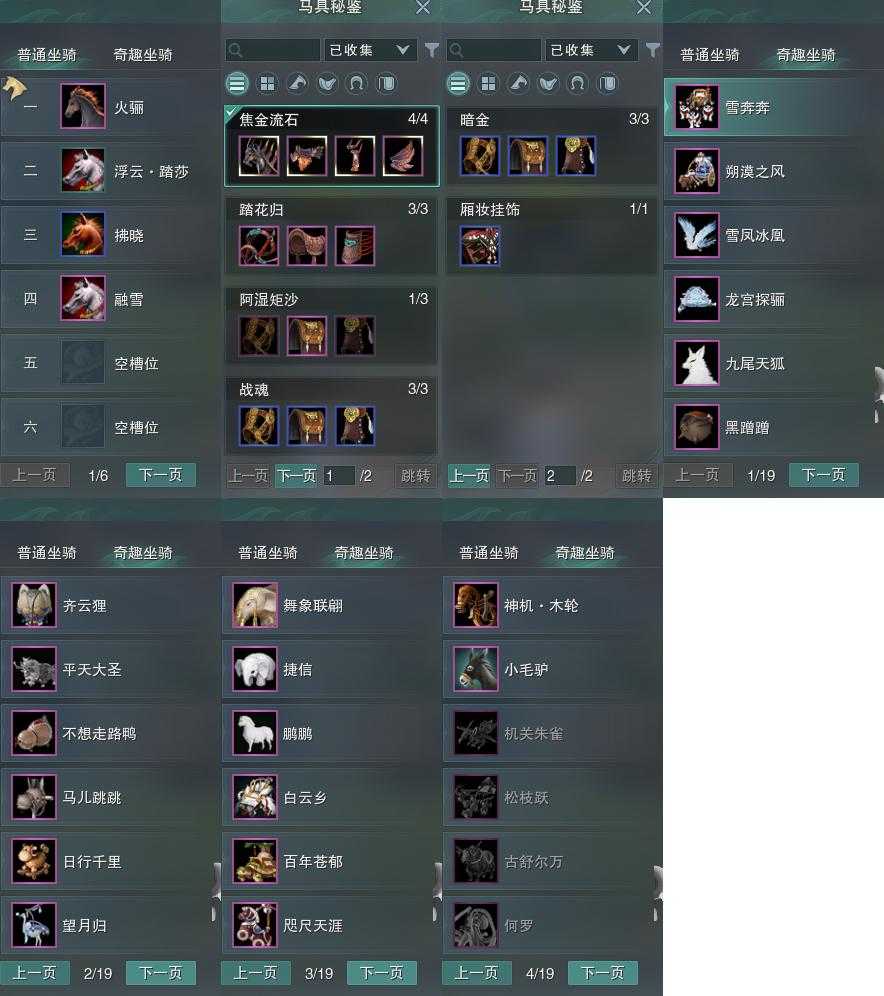
Task: Select the empty fifth mount slot 空槽位
Action: [109, 363]
